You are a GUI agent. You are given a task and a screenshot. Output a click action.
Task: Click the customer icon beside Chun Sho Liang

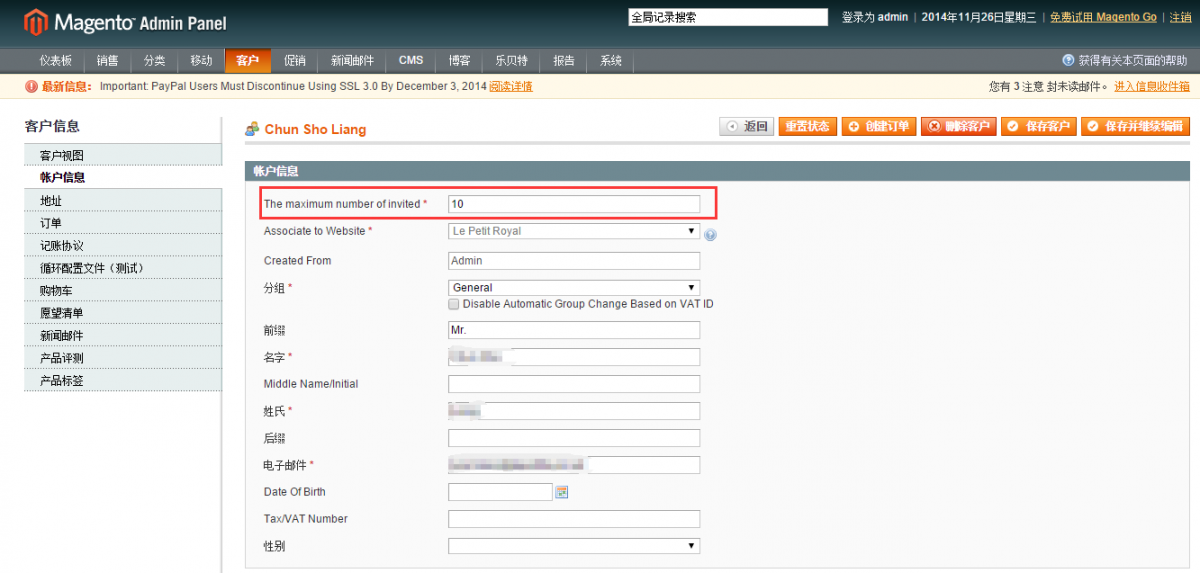coord(253,129)
